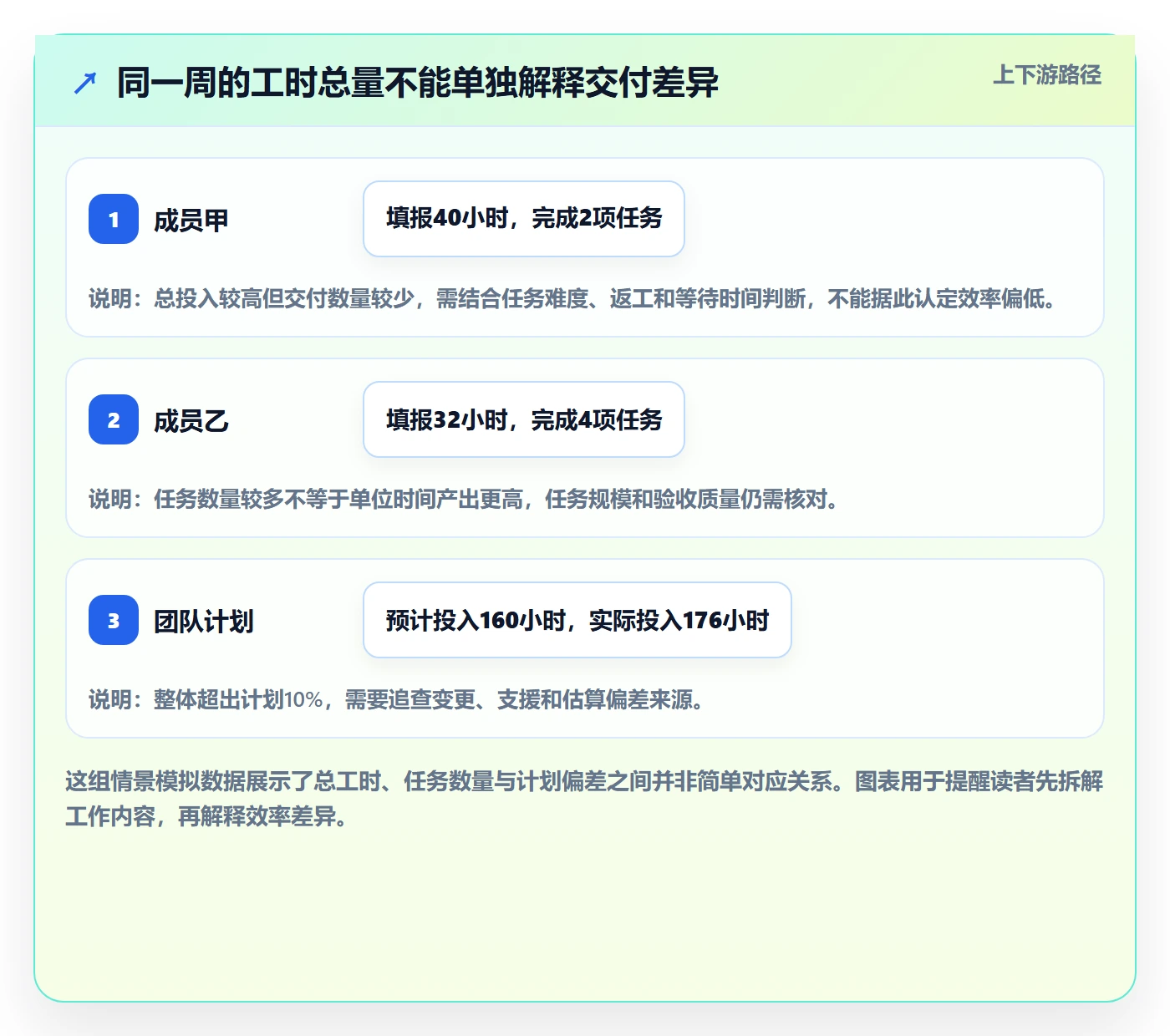Click the number 1 badge for 成员甲
The width and height of the screenshot is (1170, 1036).
pyautogui.click(x=114, y=219)
